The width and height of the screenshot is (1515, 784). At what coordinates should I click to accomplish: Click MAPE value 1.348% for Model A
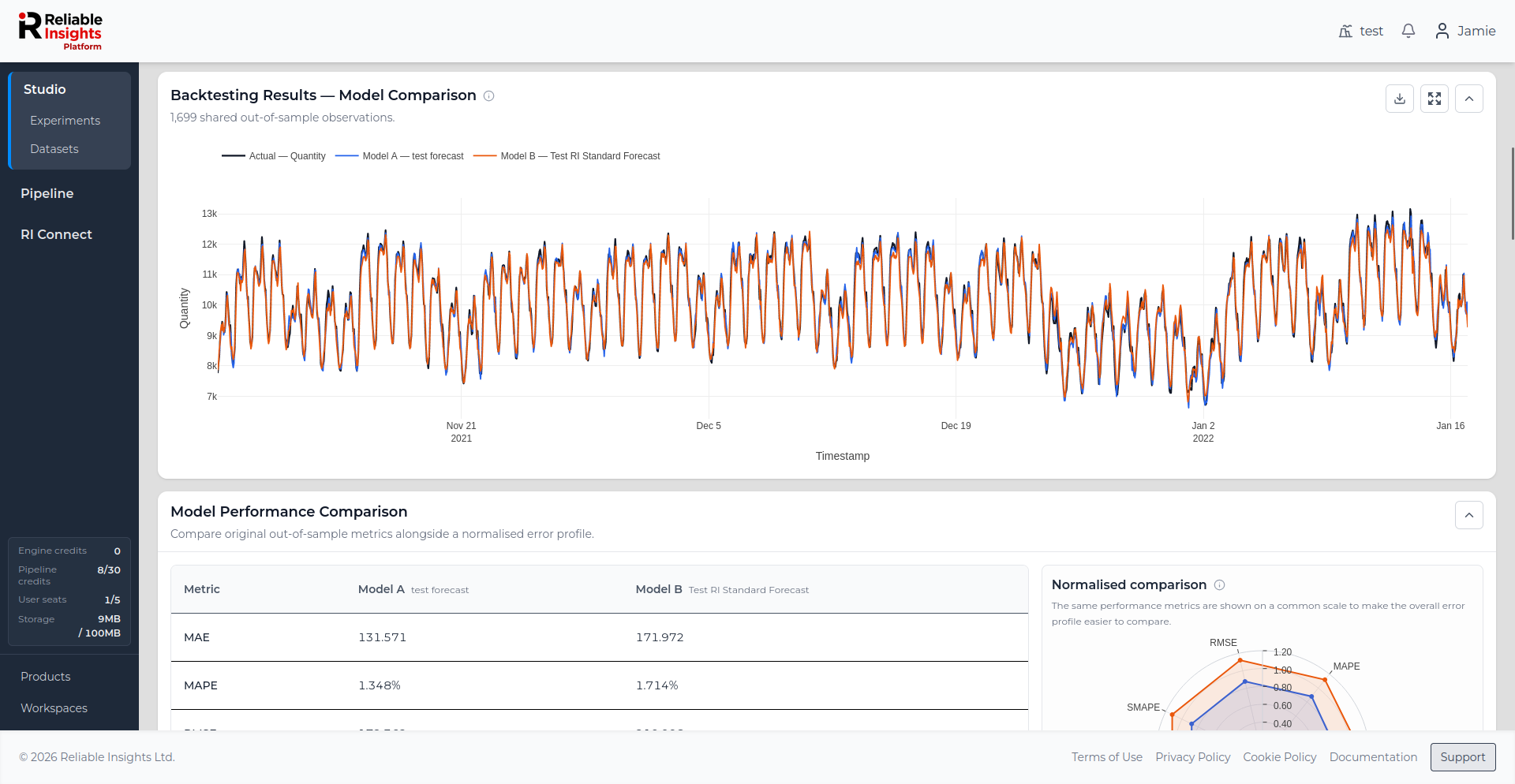tap(380, 685)
